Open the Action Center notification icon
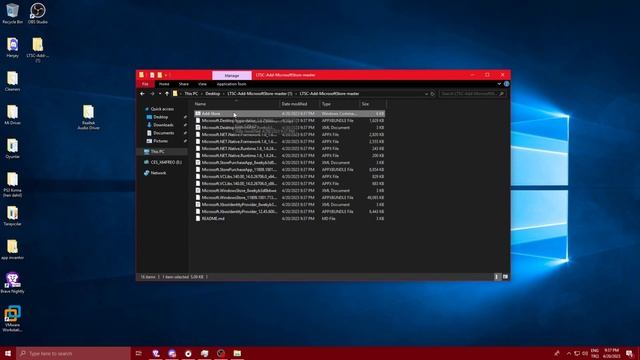Viewport: 640px width, 360px height. coord(629,353)
